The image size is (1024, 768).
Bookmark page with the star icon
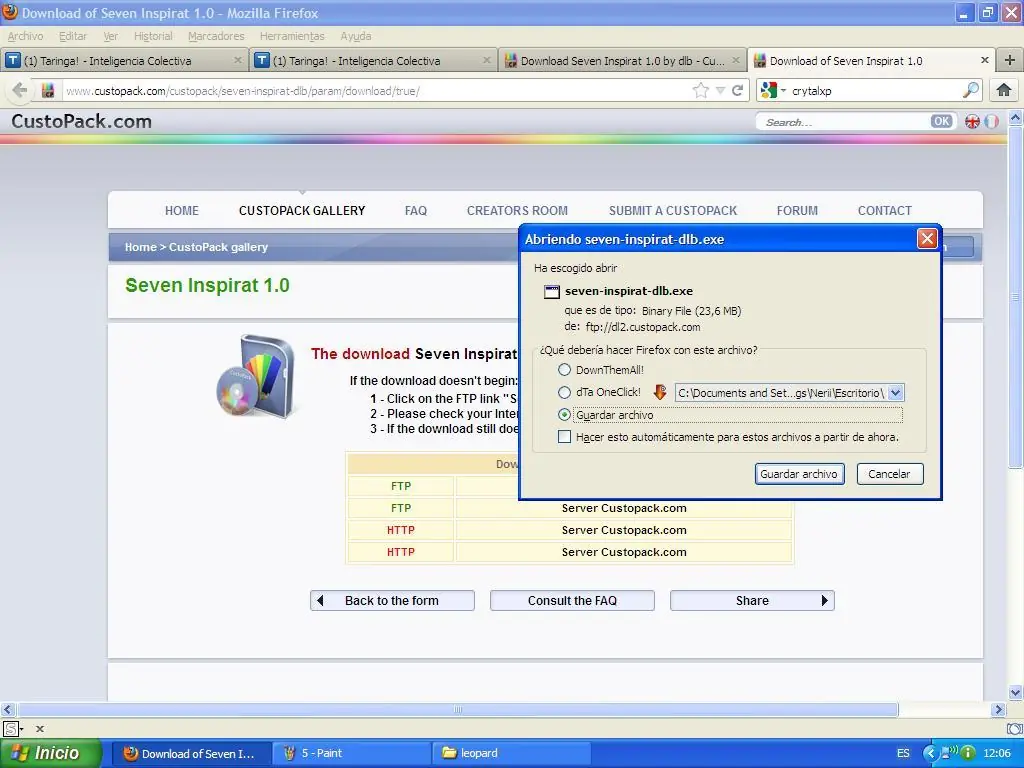pos(701,90)
